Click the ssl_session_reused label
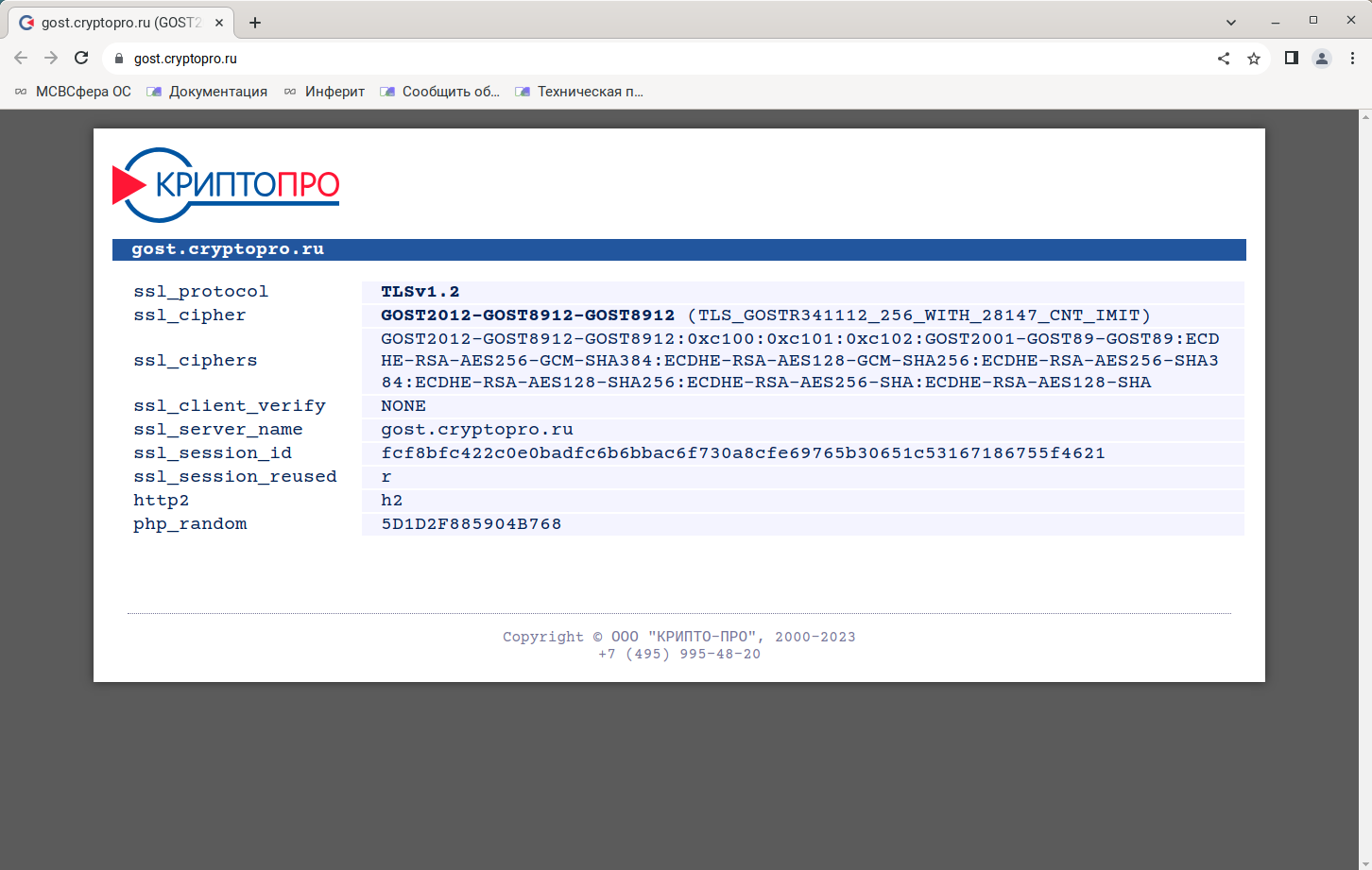 point(235,477)
